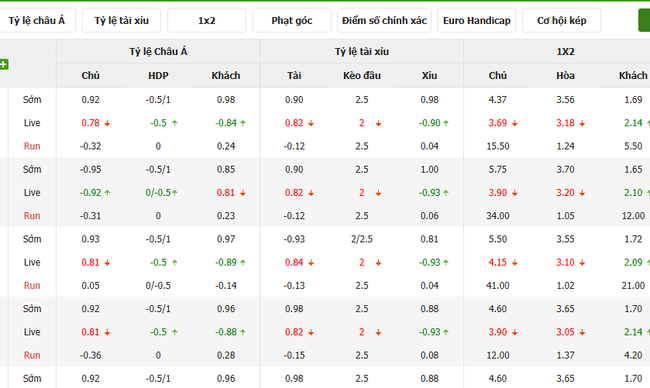This screenshot has height=388, width=650.
Task: Click the green up arrow beside -0.84
Action: pyautogui.click(x=243, y=123)
